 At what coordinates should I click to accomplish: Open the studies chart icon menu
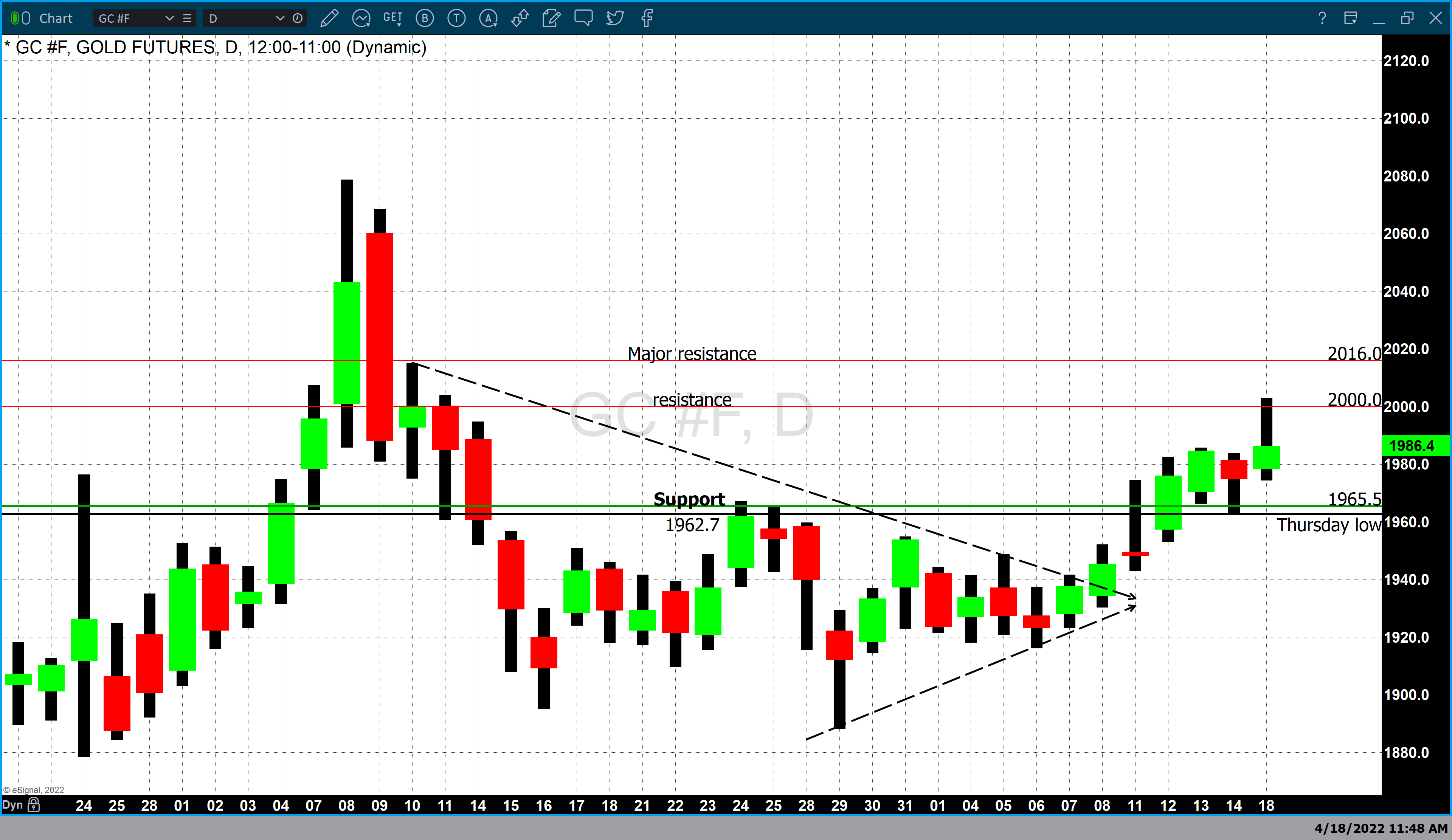click(x=361, y=19)
